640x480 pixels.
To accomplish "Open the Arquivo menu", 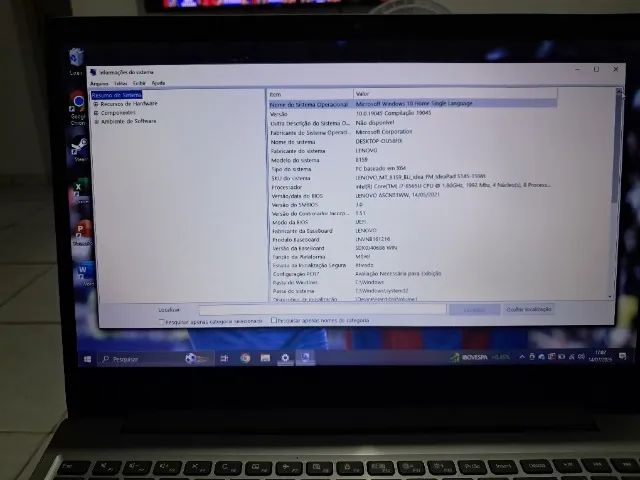I will point(99,83).
